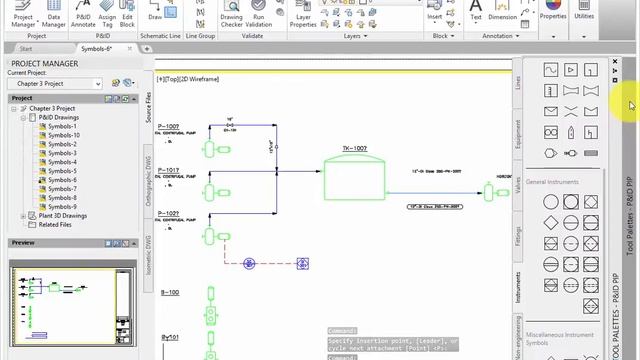Open the Orthographic DWG side tab
Image resolution: width=640 pixels, height=360 pixels.
coord(148,181)
